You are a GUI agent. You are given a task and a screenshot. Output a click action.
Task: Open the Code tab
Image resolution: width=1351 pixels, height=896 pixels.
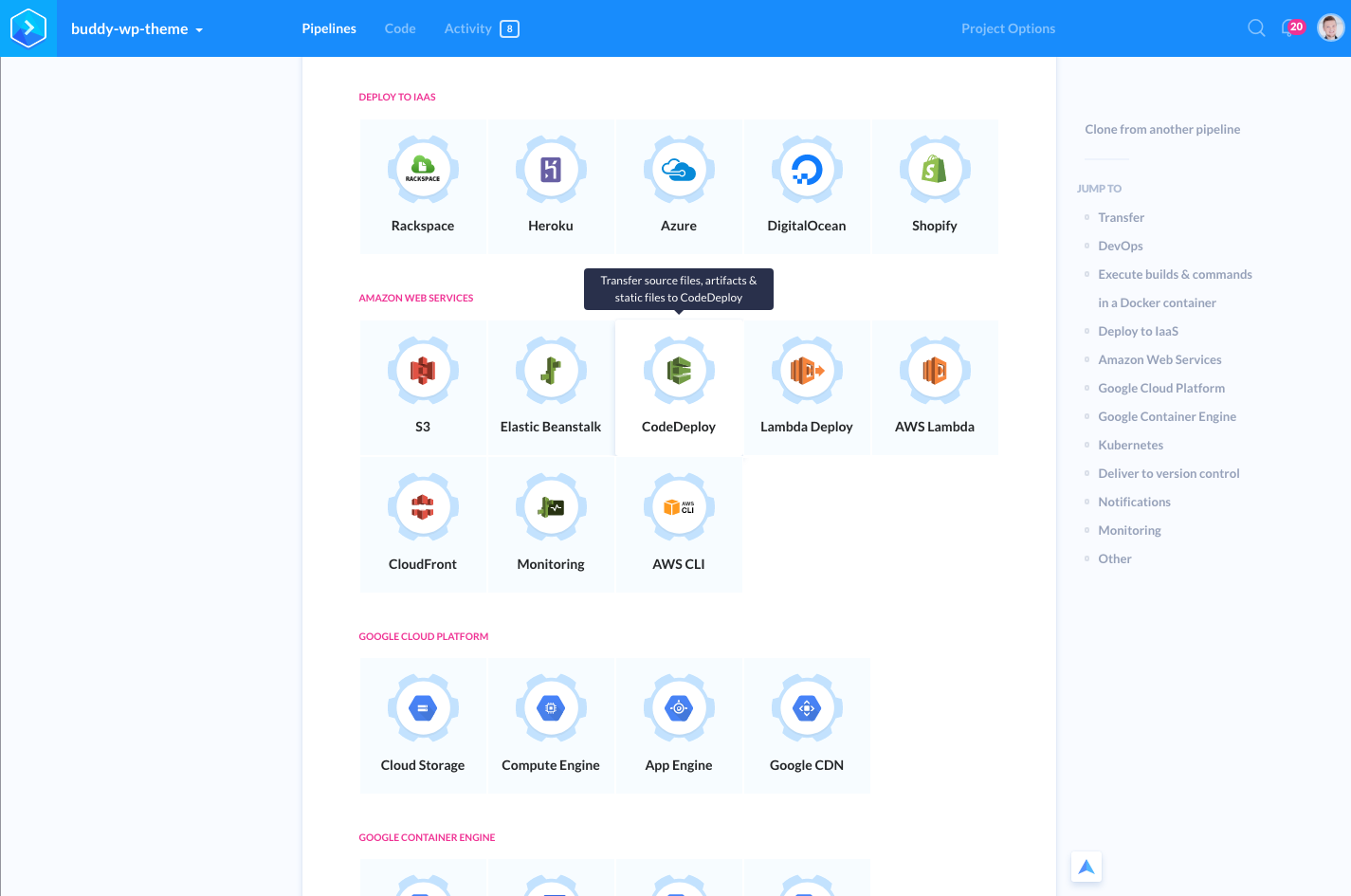[x=400, y=28]
